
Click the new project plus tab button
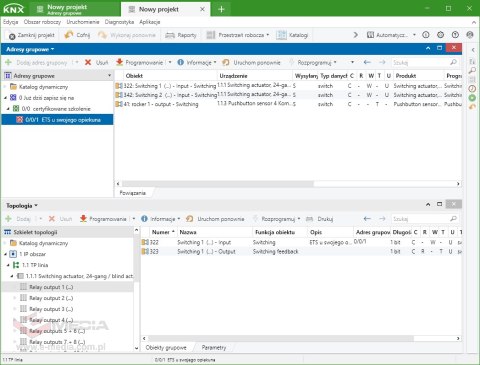(221, 9)
